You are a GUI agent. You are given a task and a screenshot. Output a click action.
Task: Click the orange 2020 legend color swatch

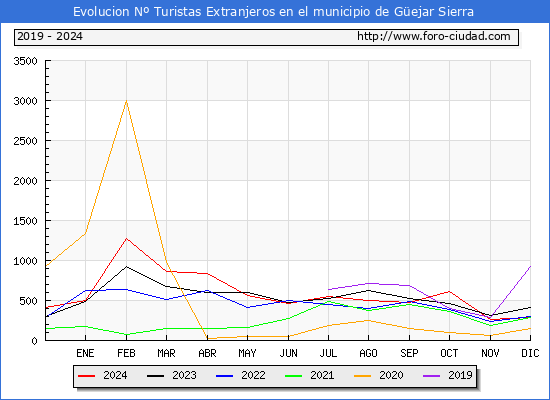[363, 376]
